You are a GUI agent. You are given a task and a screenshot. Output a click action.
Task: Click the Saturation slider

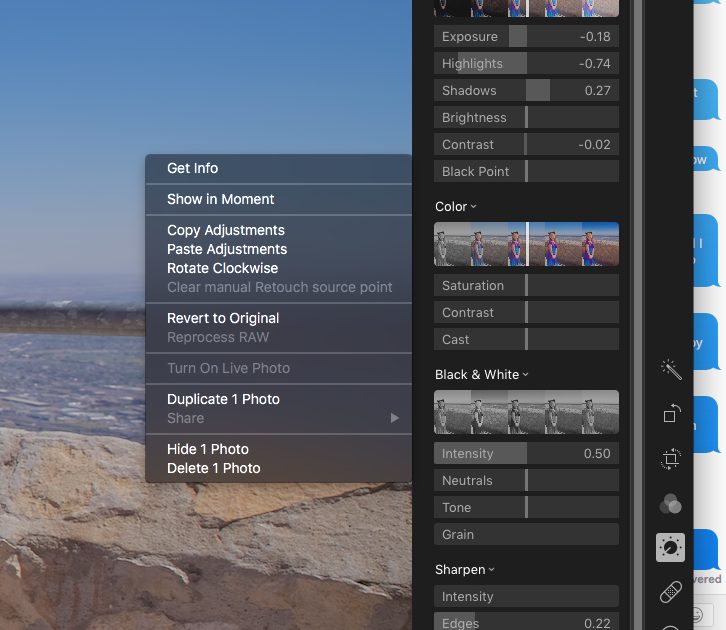click(526, 285)
